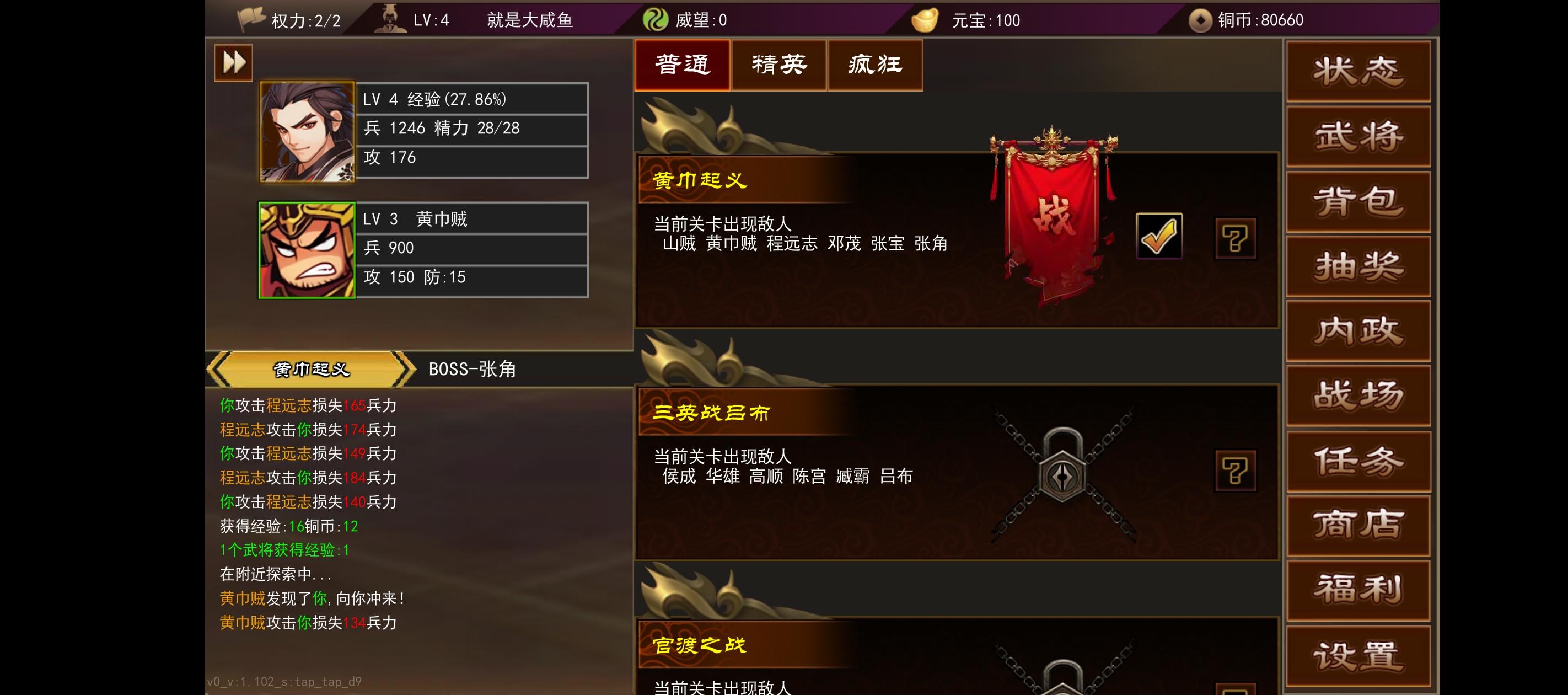Open the 背包 inventory button

pos(1358,201)
